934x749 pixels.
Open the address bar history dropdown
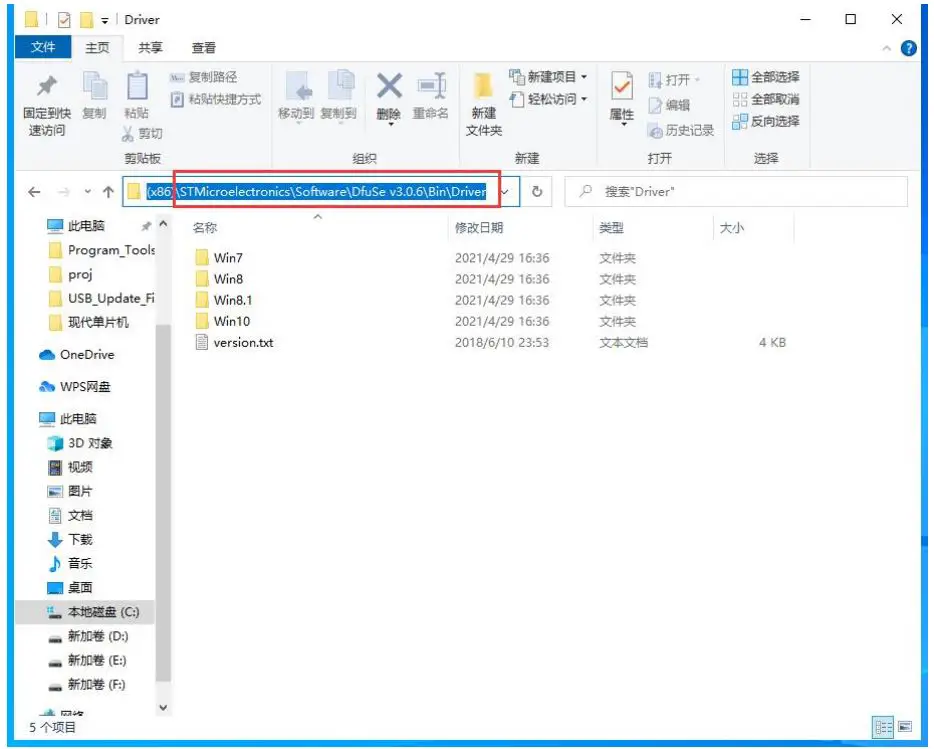coord(506,192)
